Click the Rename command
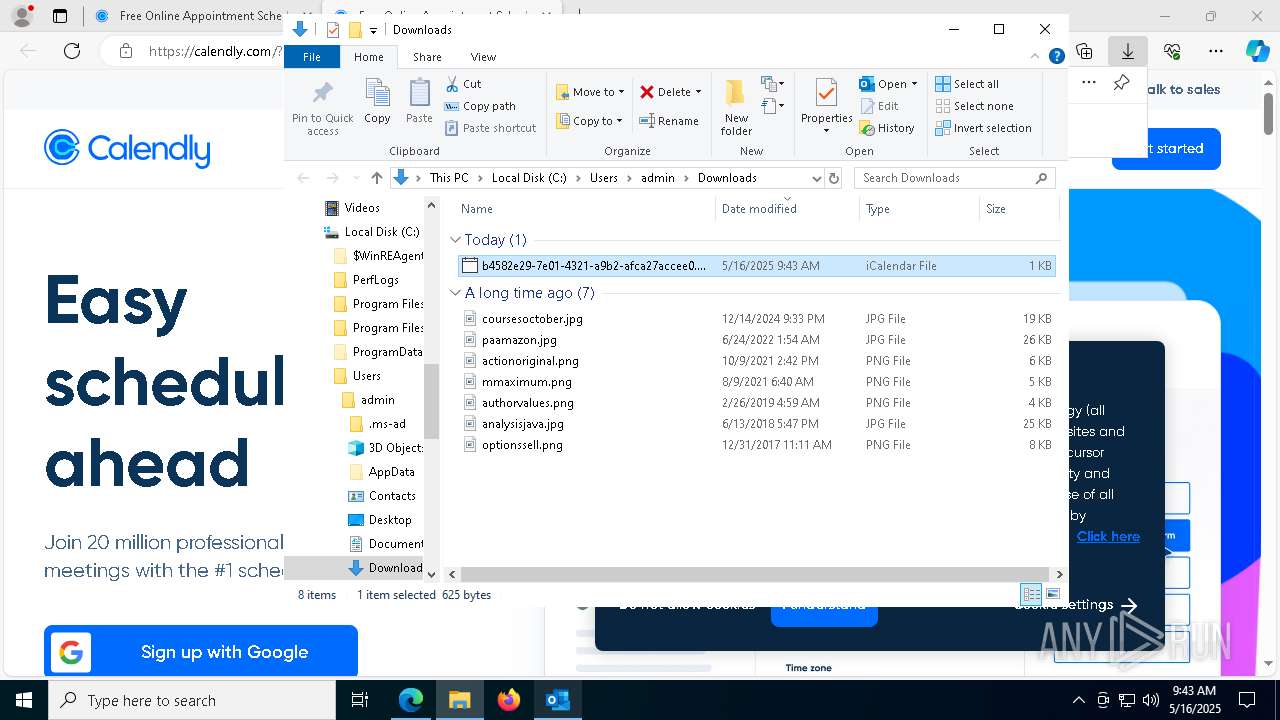Screen dimensions: 1280x720 [669, 121]
